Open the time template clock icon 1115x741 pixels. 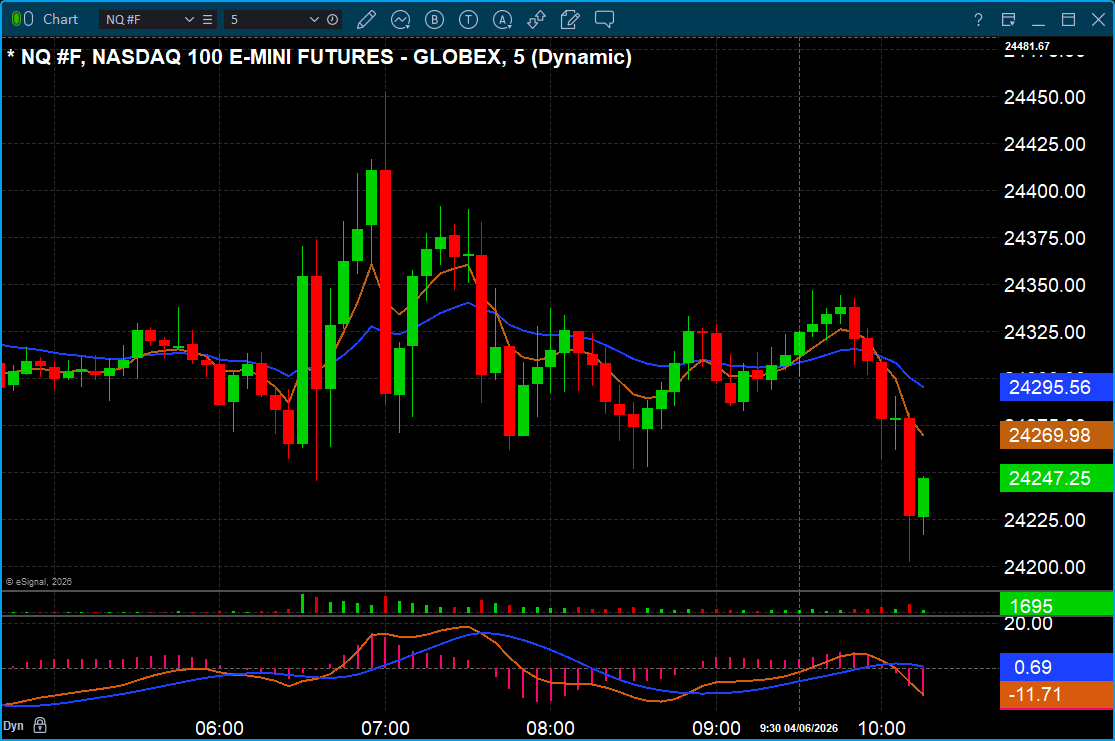(332, 20)
